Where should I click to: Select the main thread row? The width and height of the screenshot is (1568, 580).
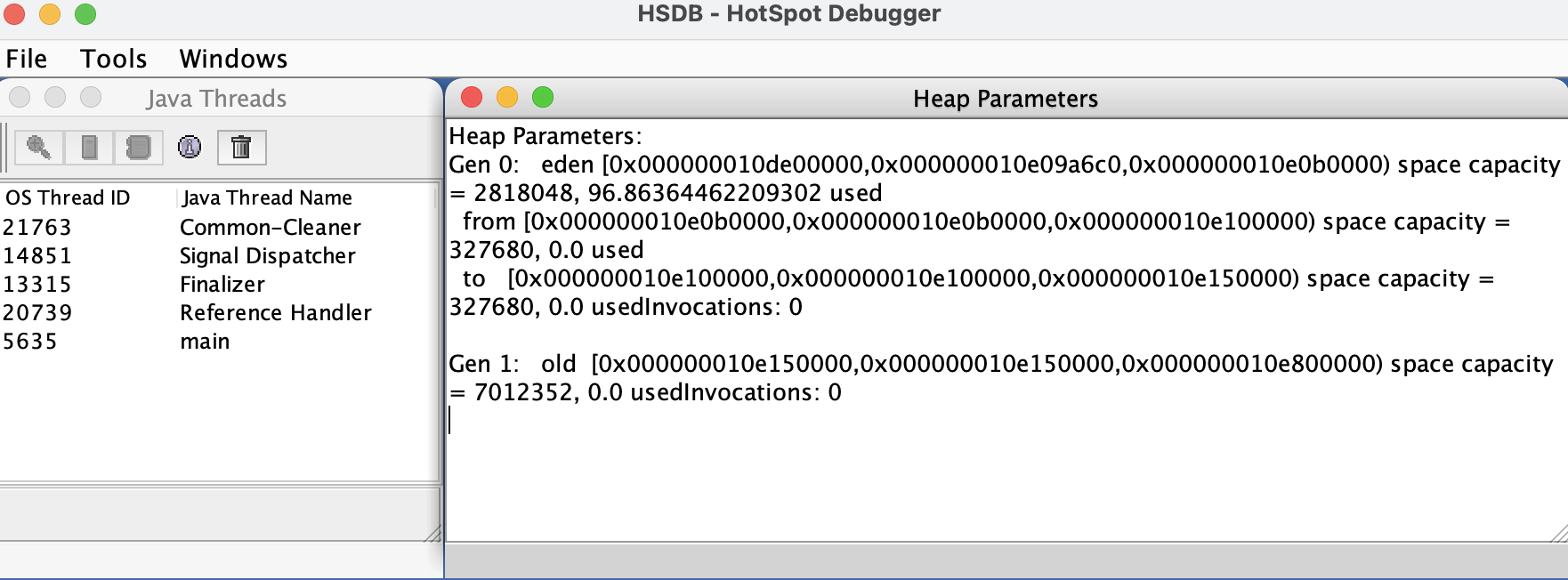[219, 342]
